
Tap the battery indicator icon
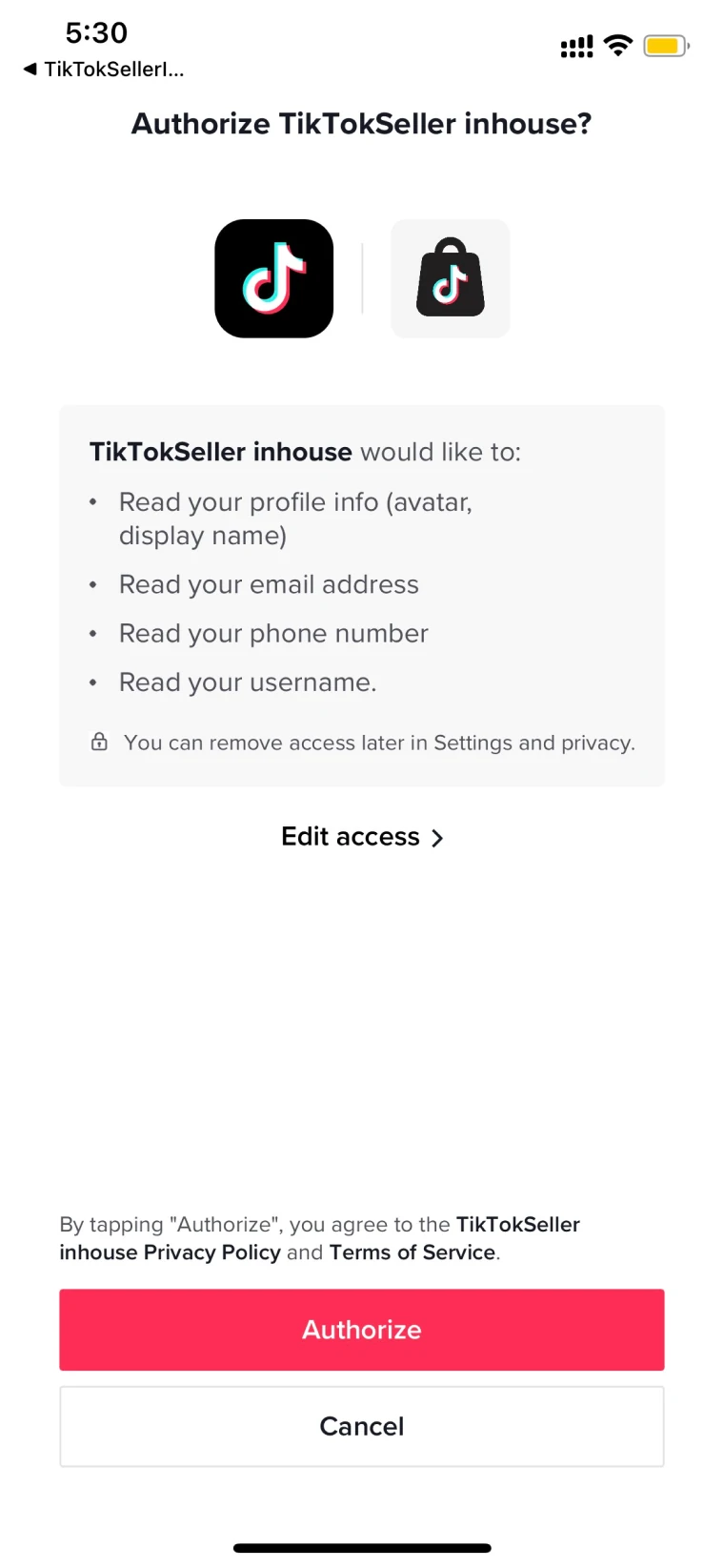[x=667, y=45]
